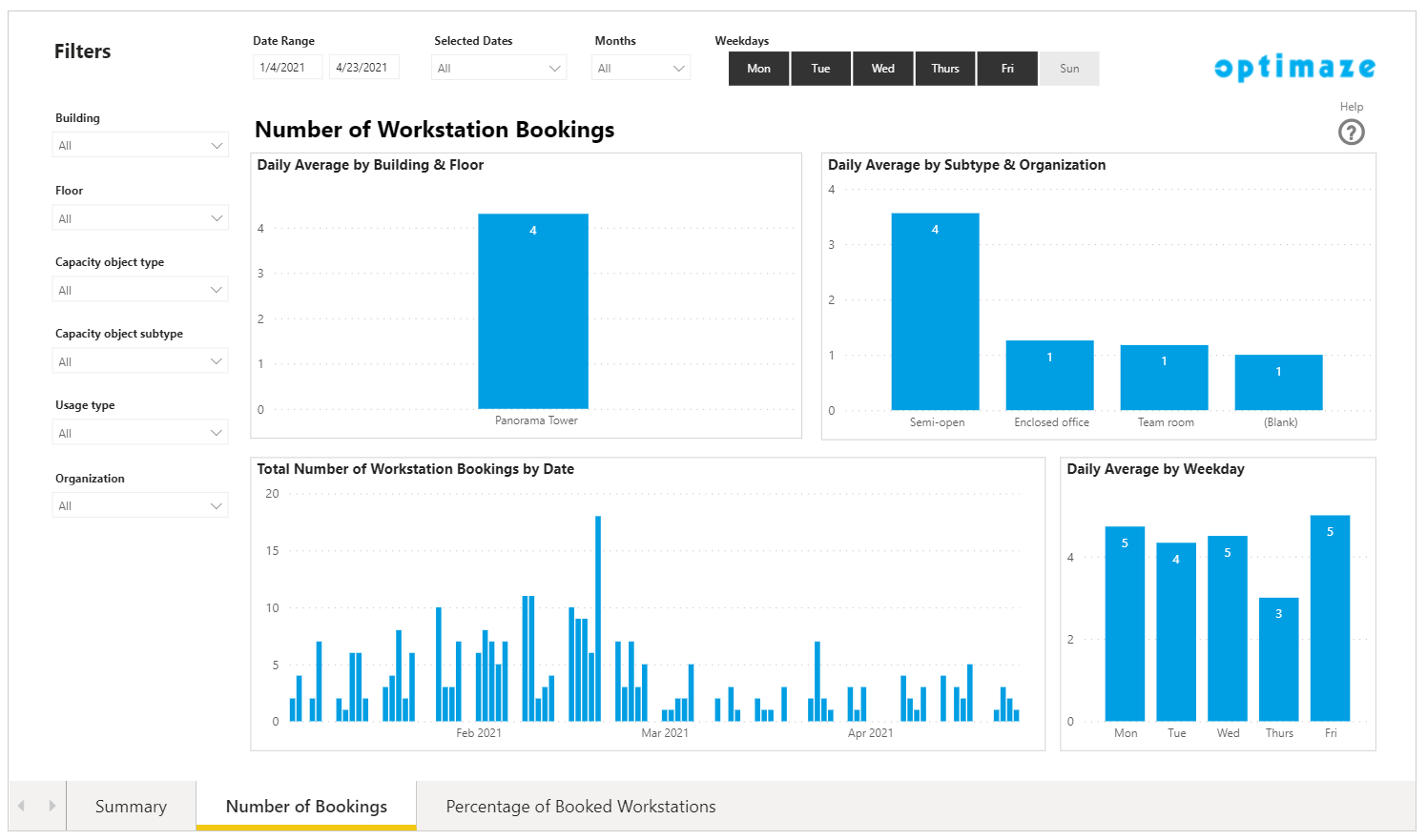Image resolution: width=1427 pixels, height=840 pixels.
Task: Open the Organization filter dropdown
Action: pyautogui.click(x=140, y=506)
